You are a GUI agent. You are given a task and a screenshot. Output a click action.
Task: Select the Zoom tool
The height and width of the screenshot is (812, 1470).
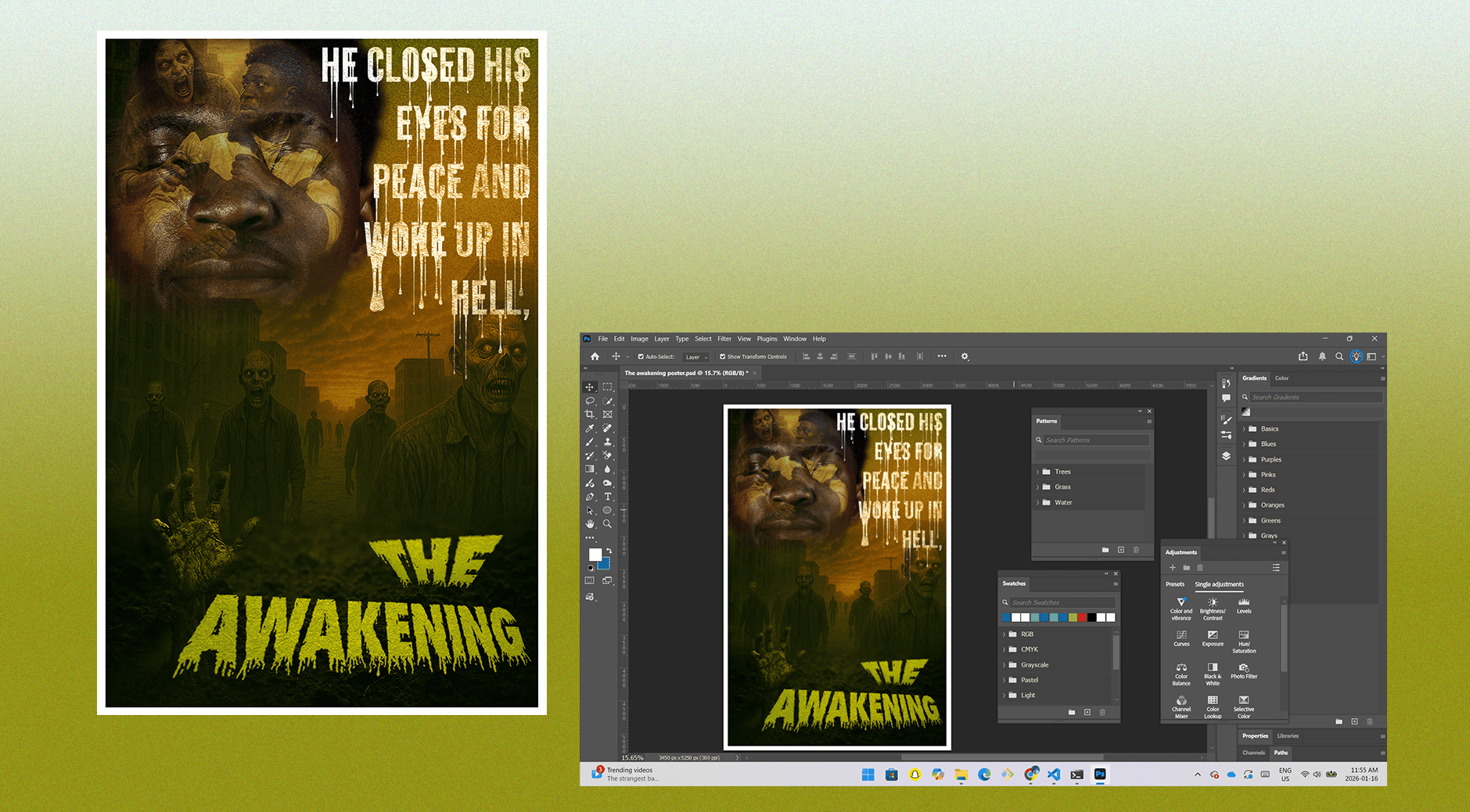[x=607, y=524]
